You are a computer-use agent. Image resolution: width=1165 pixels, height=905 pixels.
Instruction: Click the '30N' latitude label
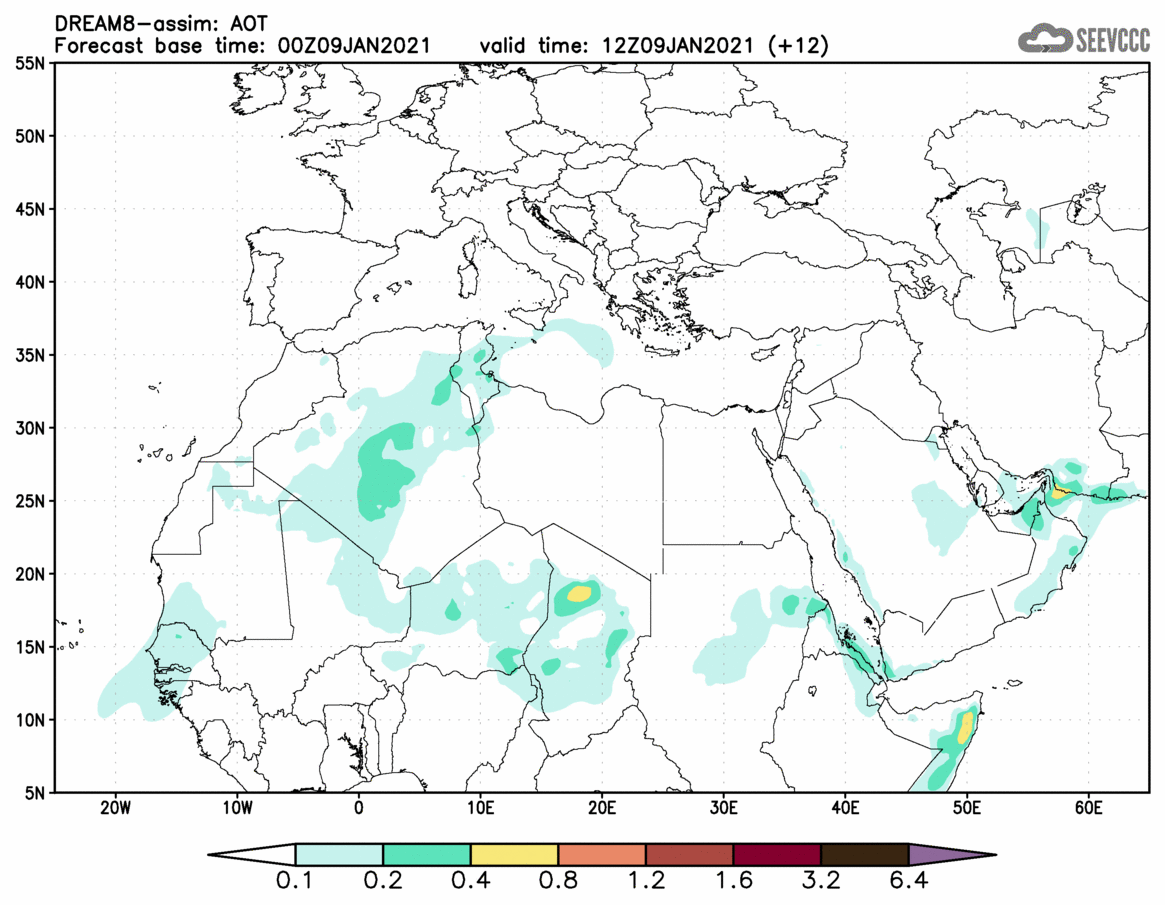tap(30, 428)
